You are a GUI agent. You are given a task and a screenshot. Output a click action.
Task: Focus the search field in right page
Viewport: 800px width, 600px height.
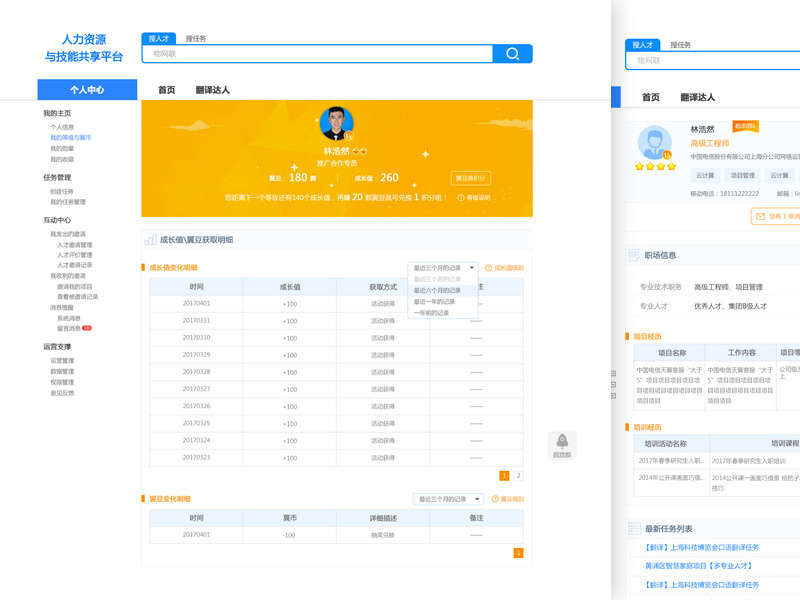[713, 60]
